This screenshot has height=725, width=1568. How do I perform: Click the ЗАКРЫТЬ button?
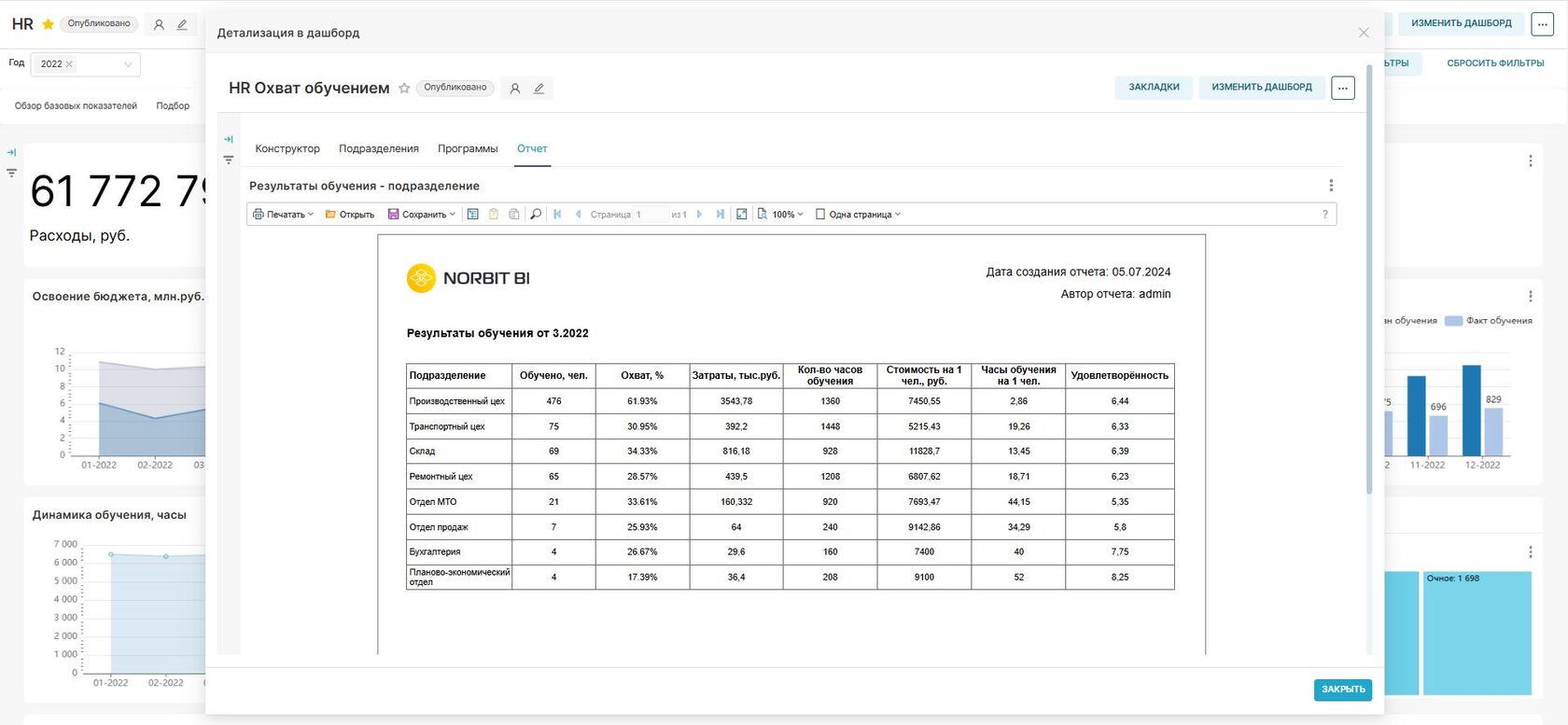1342,690
